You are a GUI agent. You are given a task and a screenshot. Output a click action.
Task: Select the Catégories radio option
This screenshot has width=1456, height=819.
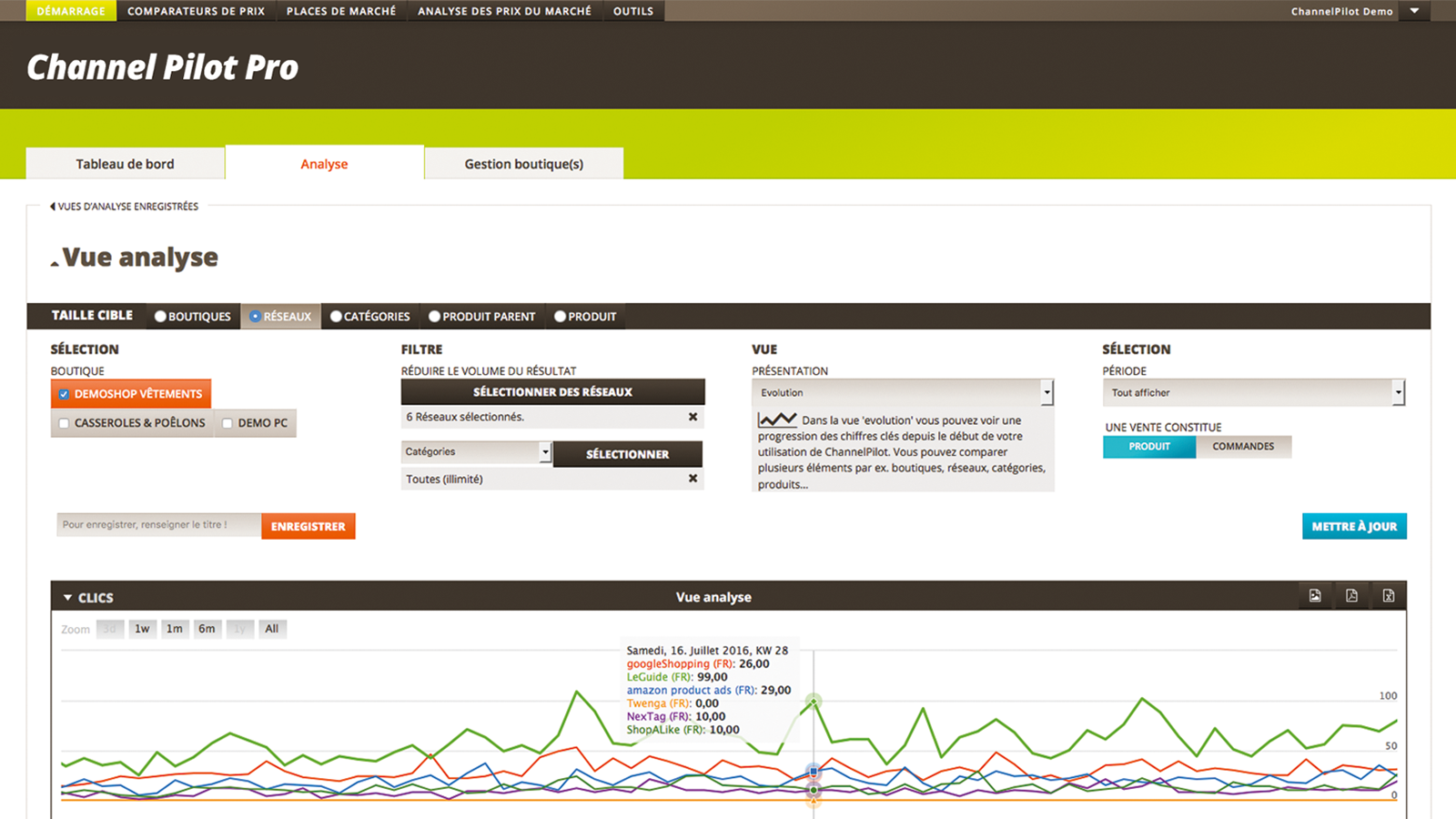[x=336, y=317]
